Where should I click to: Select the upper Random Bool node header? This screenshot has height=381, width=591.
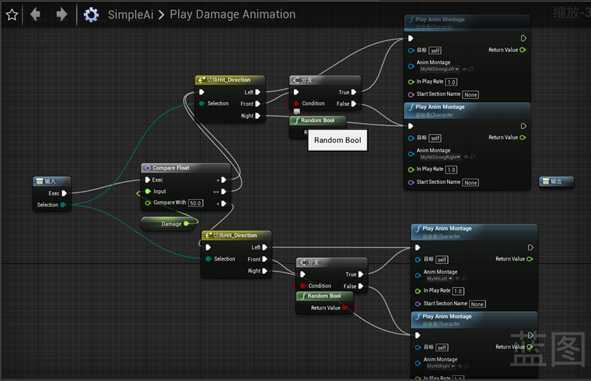pyautogui.click(x=318, y=120)
